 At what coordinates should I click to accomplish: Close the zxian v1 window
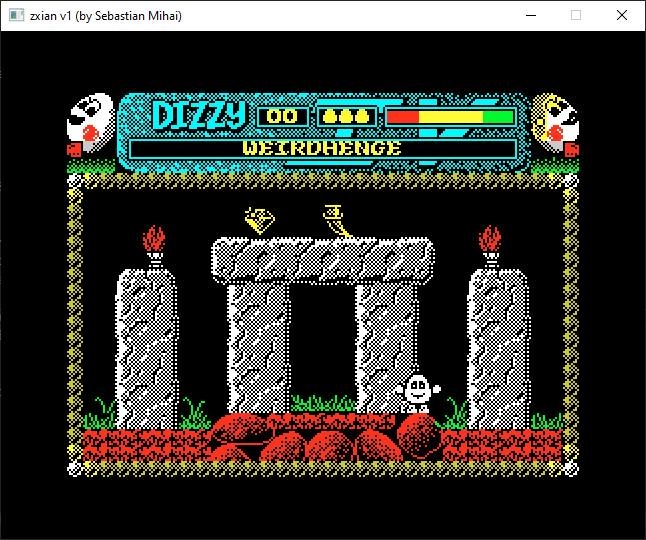(x=622, y=16)
